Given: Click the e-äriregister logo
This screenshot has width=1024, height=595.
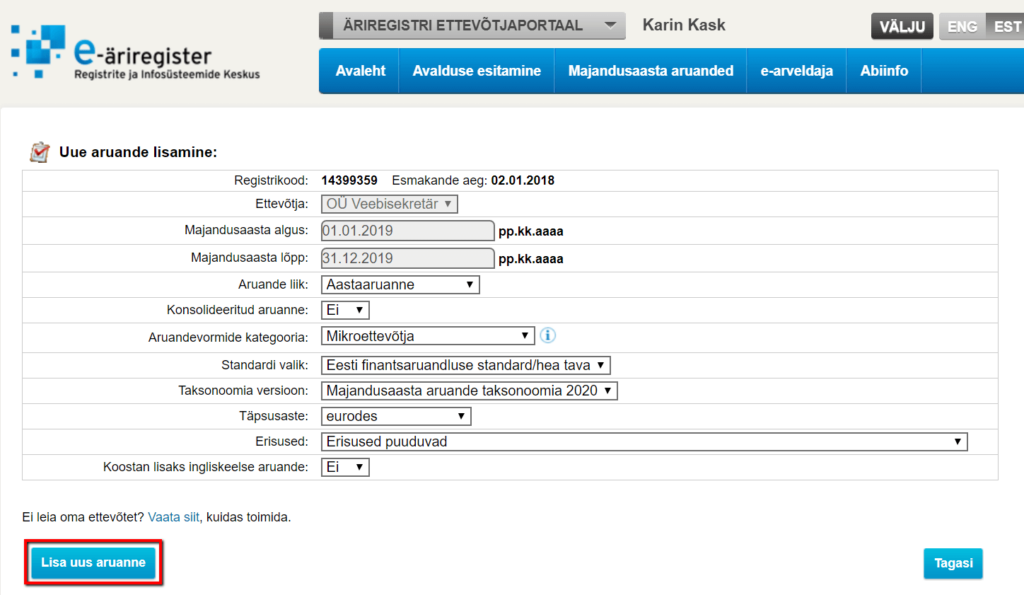Looking at the screenshot, I should point(135,52).
